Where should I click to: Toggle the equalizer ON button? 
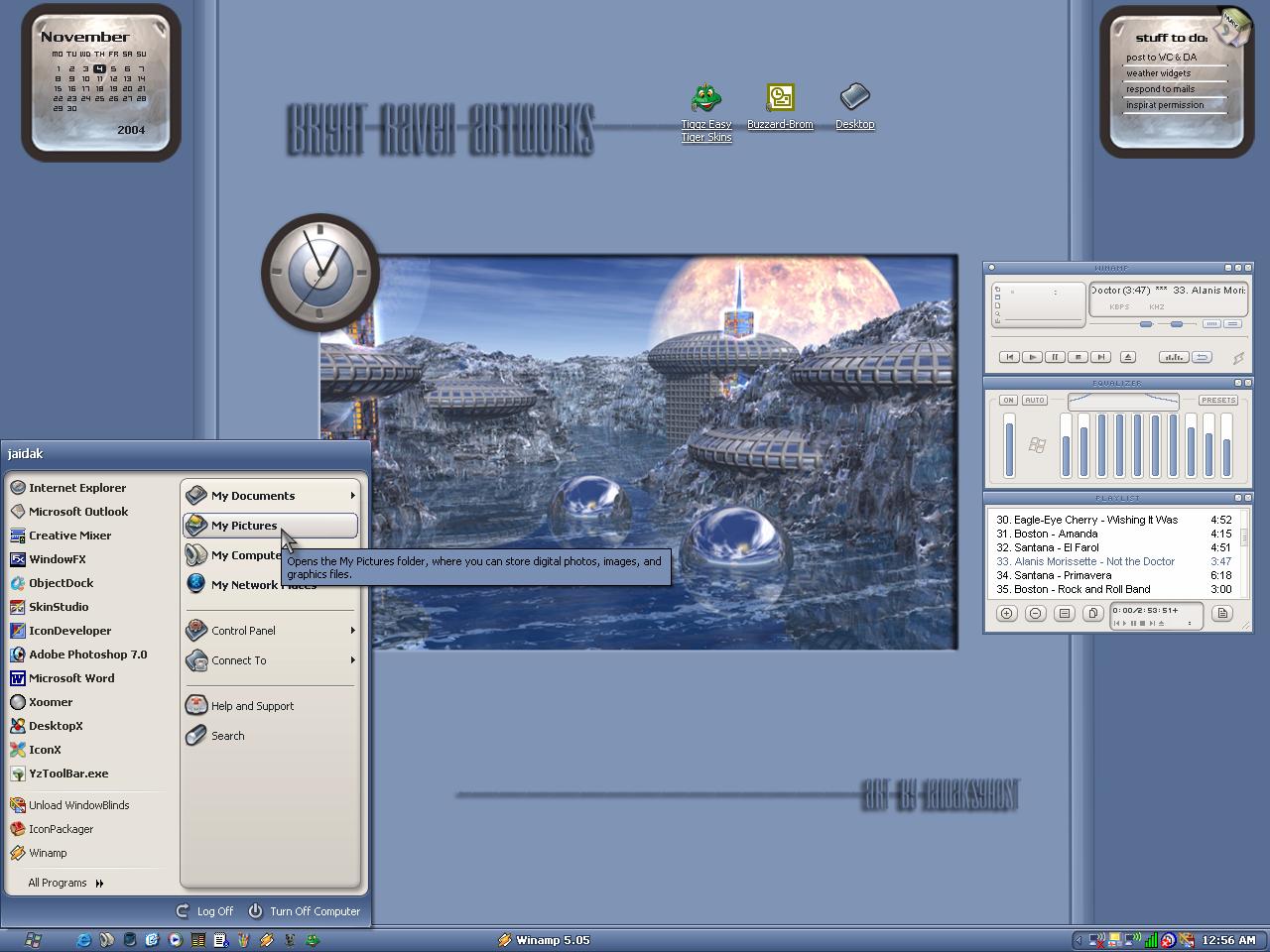coord(1008,400)
